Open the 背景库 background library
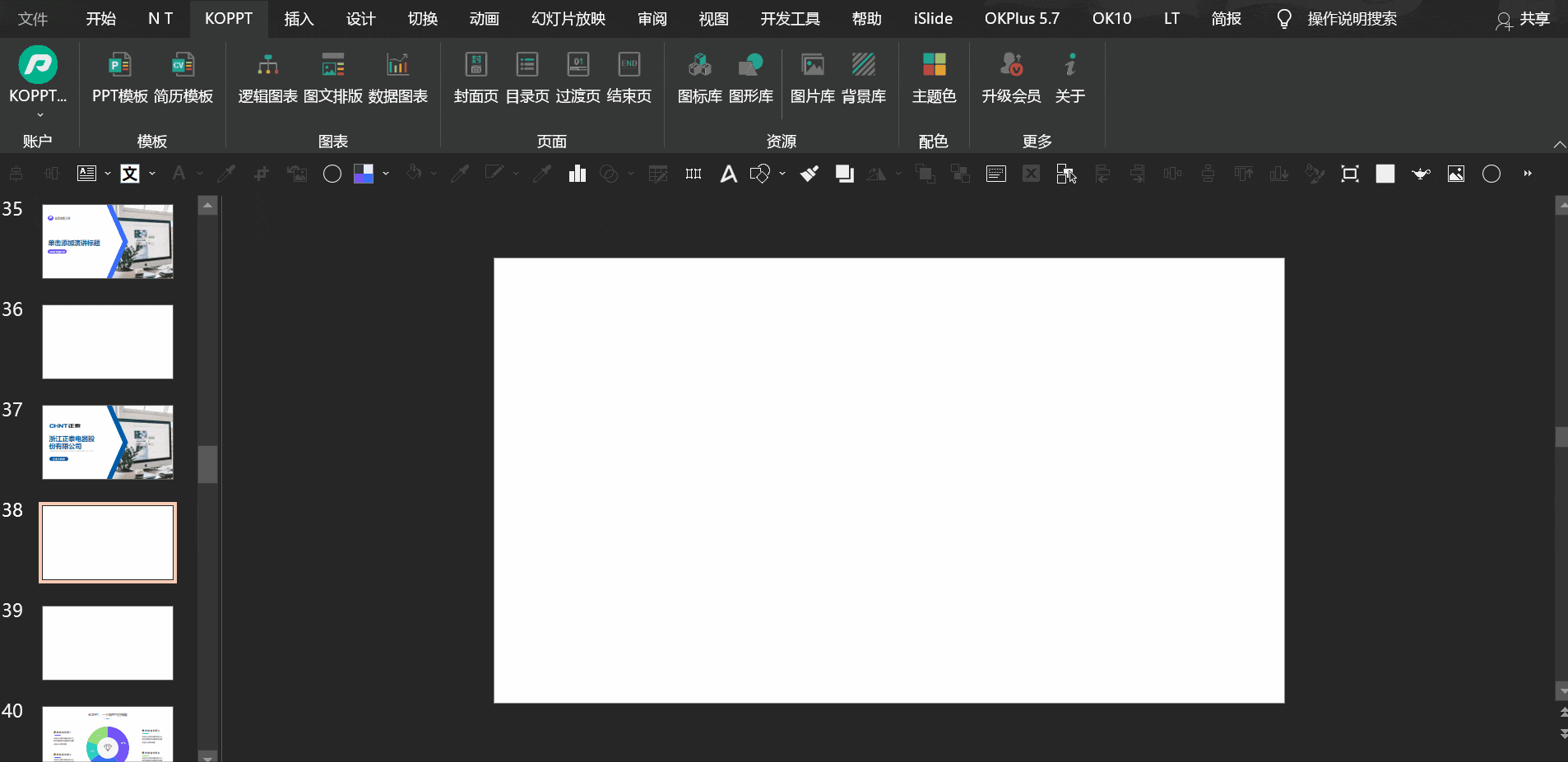1568x762 pixels. [863, 76]
